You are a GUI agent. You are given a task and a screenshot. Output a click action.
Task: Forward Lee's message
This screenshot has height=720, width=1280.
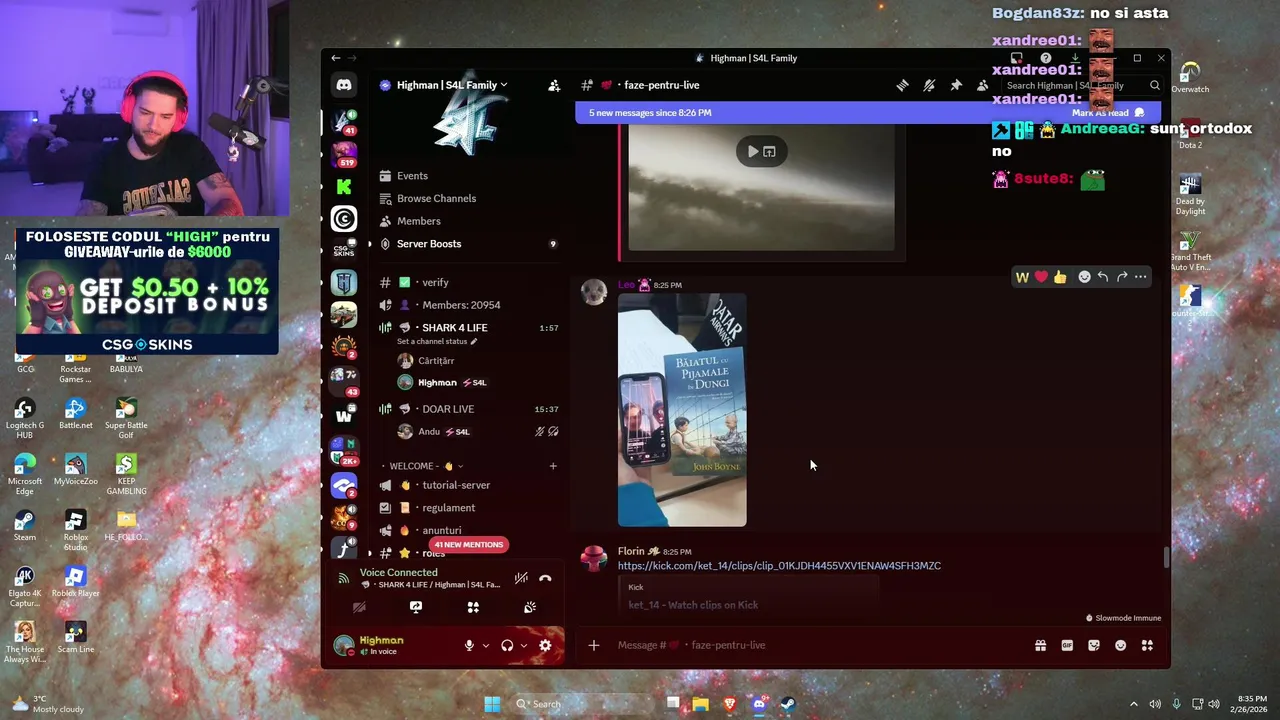click(x=1122, y=277)
